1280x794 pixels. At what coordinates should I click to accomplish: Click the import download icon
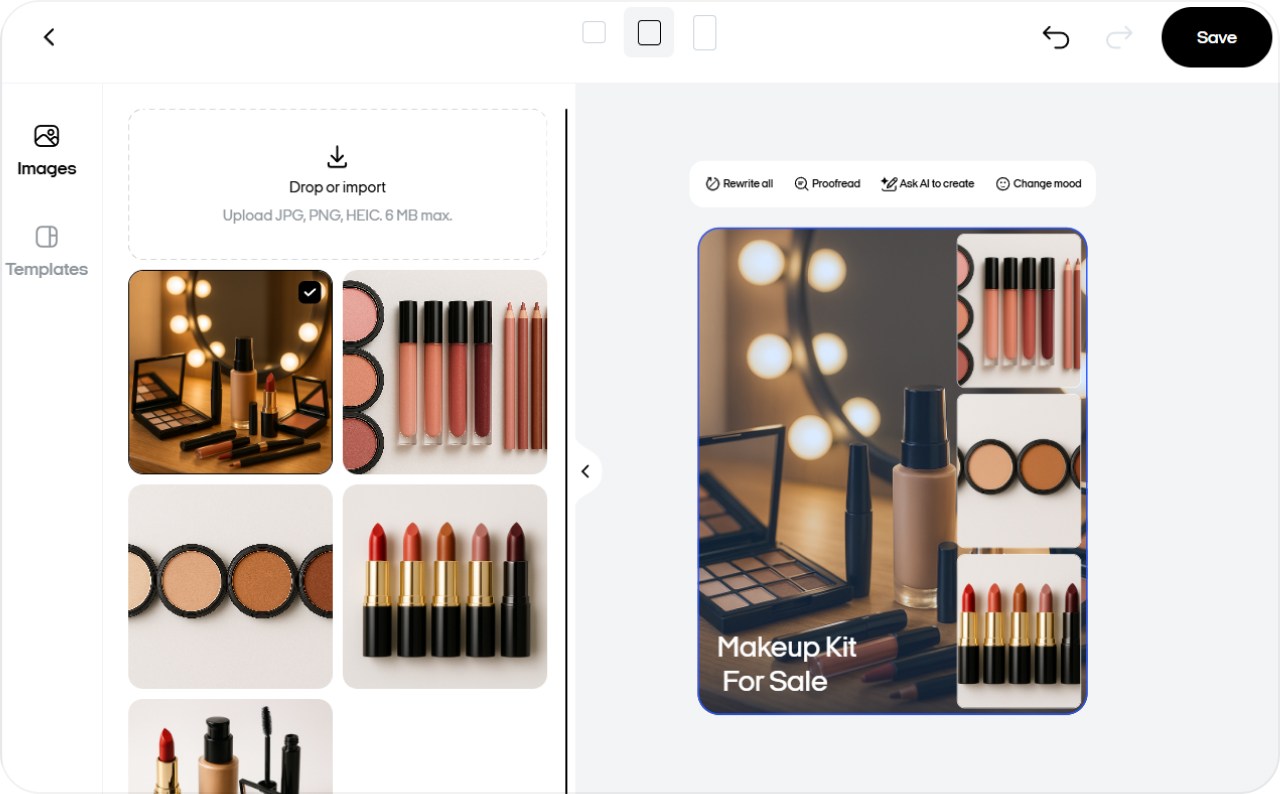(x=336, y=157)
